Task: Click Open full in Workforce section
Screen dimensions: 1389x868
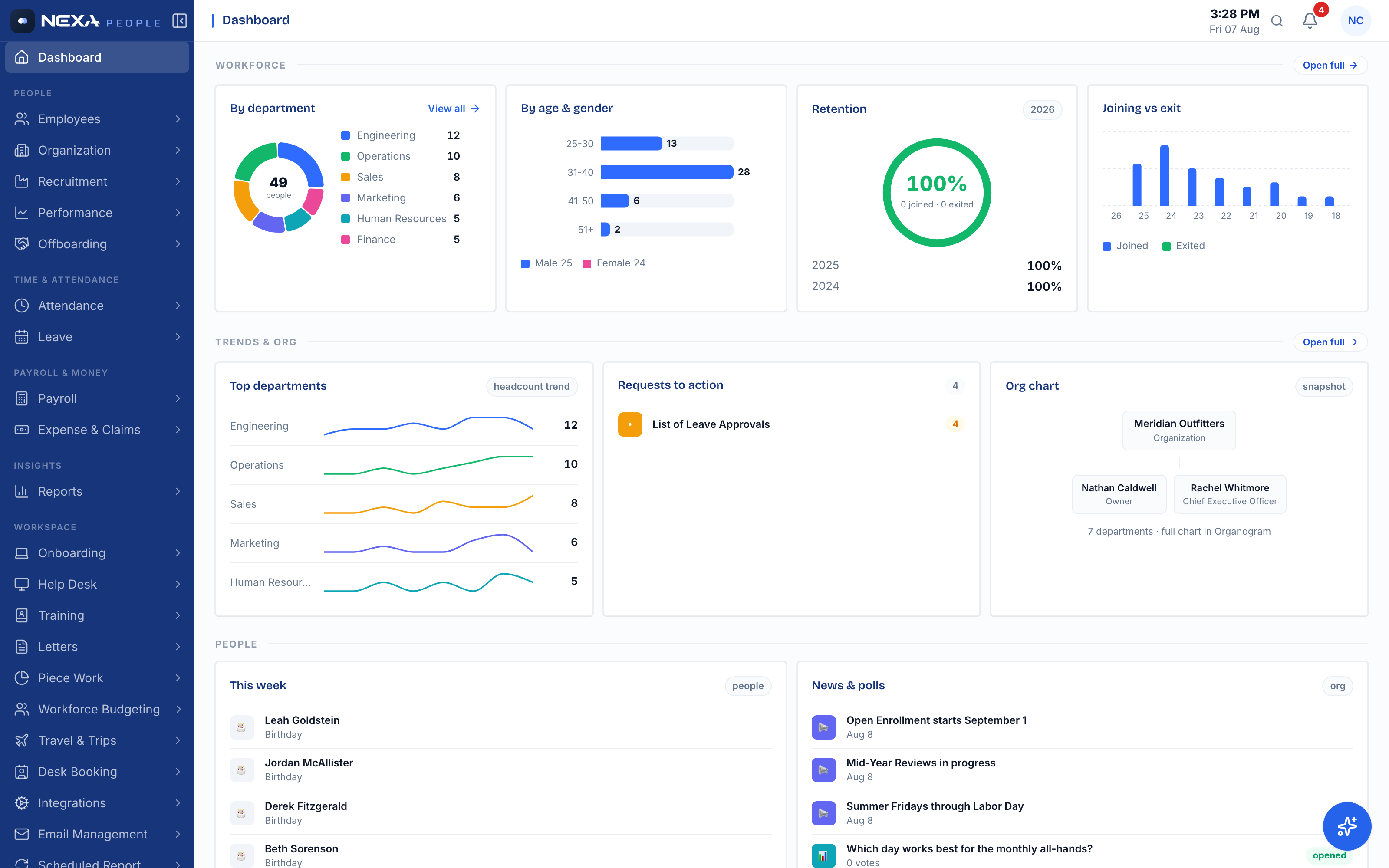Action: click(1330, 66)
